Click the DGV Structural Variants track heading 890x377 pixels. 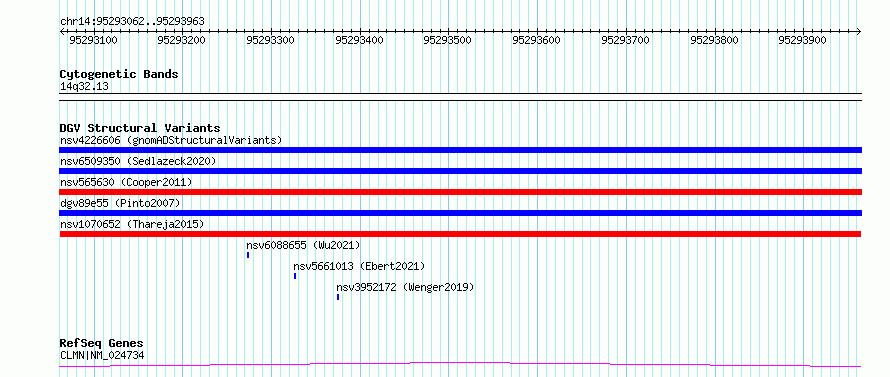(x=140, y=128)
